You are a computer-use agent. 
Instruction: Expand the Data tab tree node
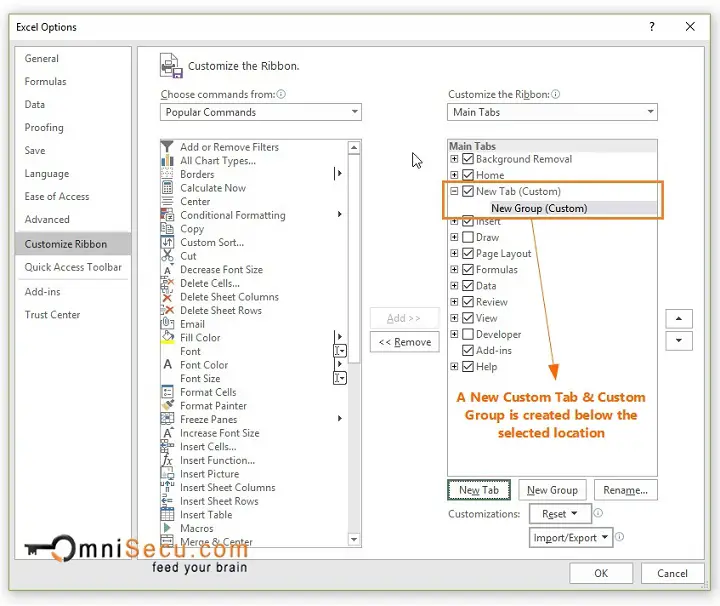(x=454, y=286)
